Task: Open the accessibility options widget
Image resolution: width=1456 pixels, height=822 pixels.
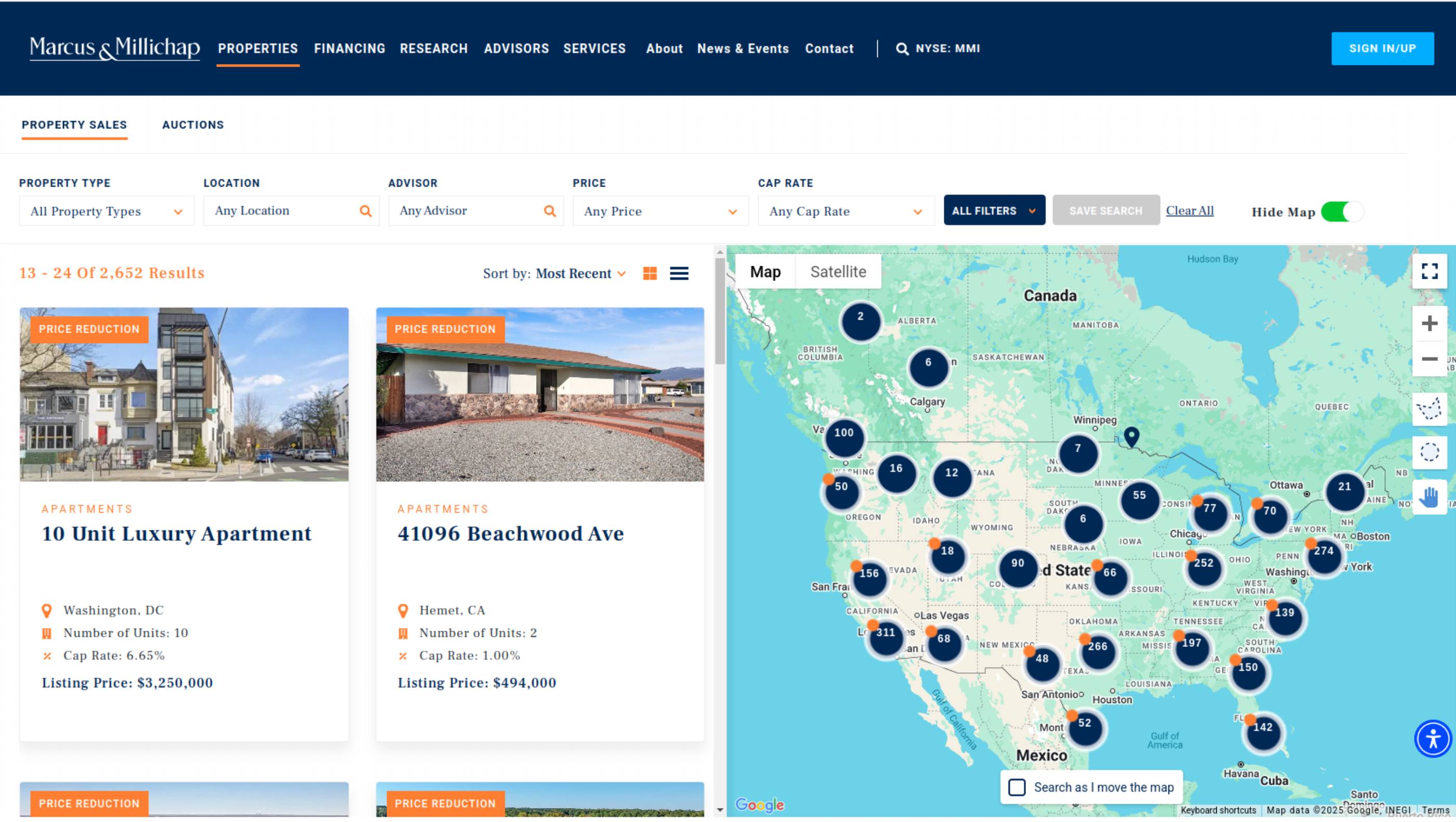Action: click(1433, 738)
